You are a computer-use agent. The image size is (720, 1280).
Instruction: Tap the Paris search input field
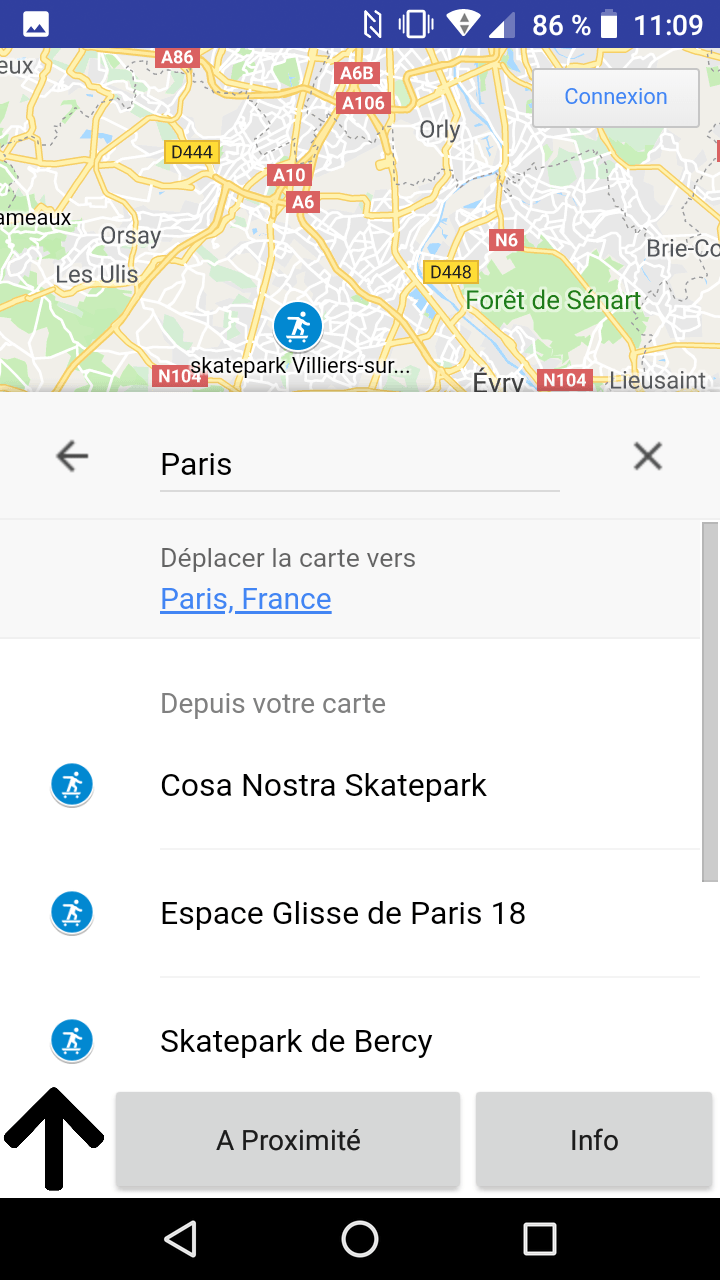[359, 464]
